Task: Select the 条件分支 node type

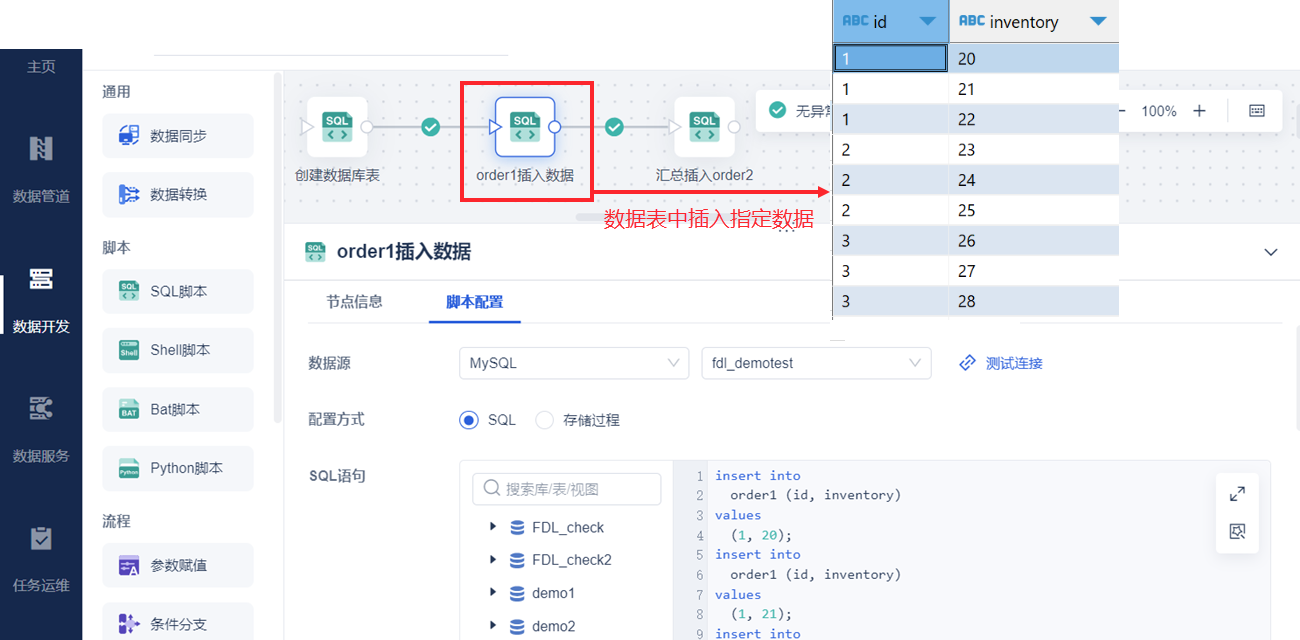Action: (x=178, y=624)
